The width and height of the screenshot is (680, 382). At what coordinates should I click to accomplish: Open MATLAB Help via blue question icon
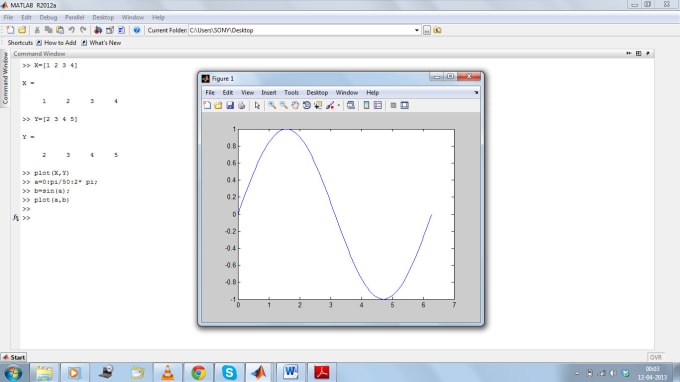click(x=137, y=30)
